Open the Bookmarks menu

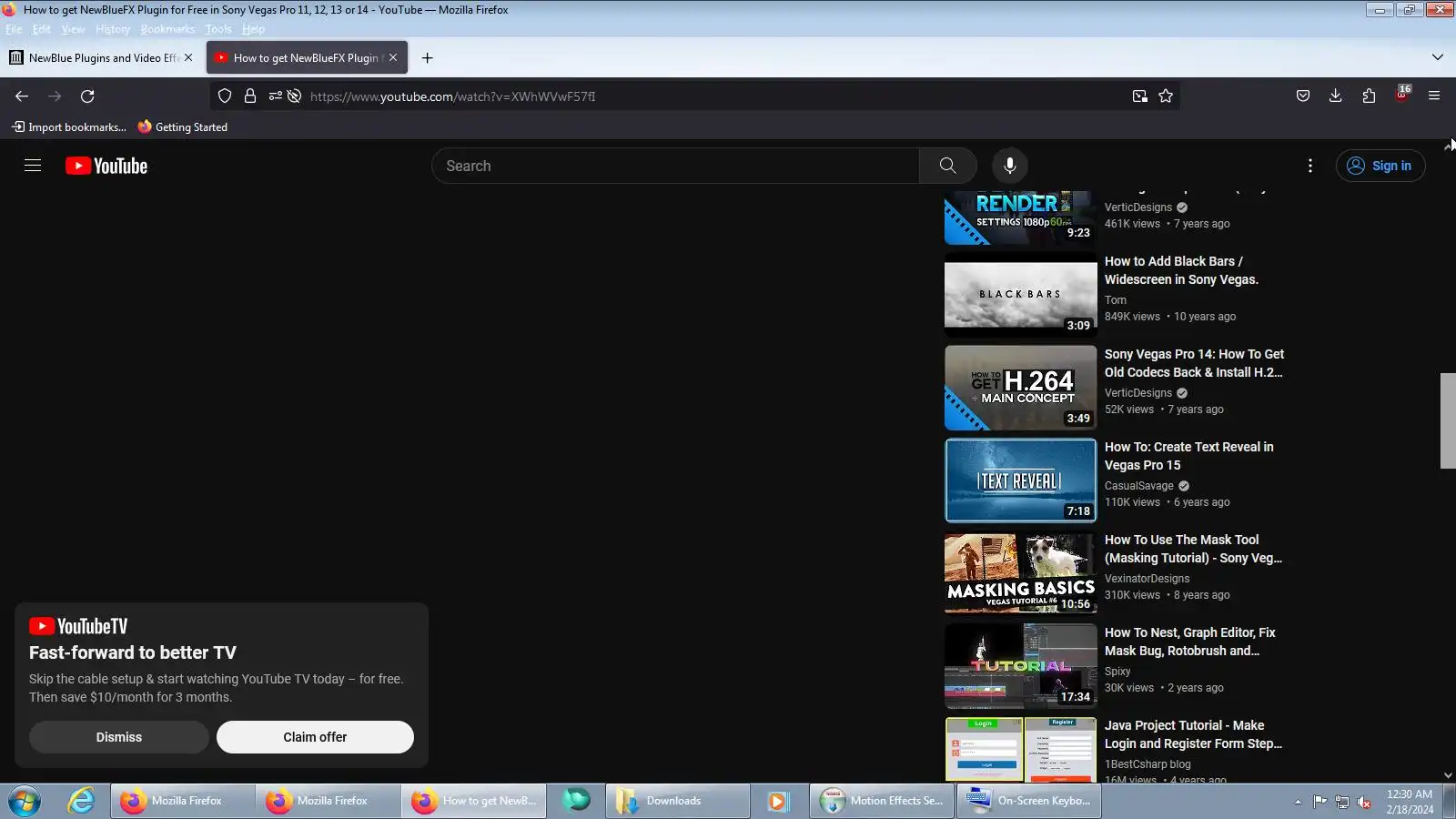tap(167, 29)
